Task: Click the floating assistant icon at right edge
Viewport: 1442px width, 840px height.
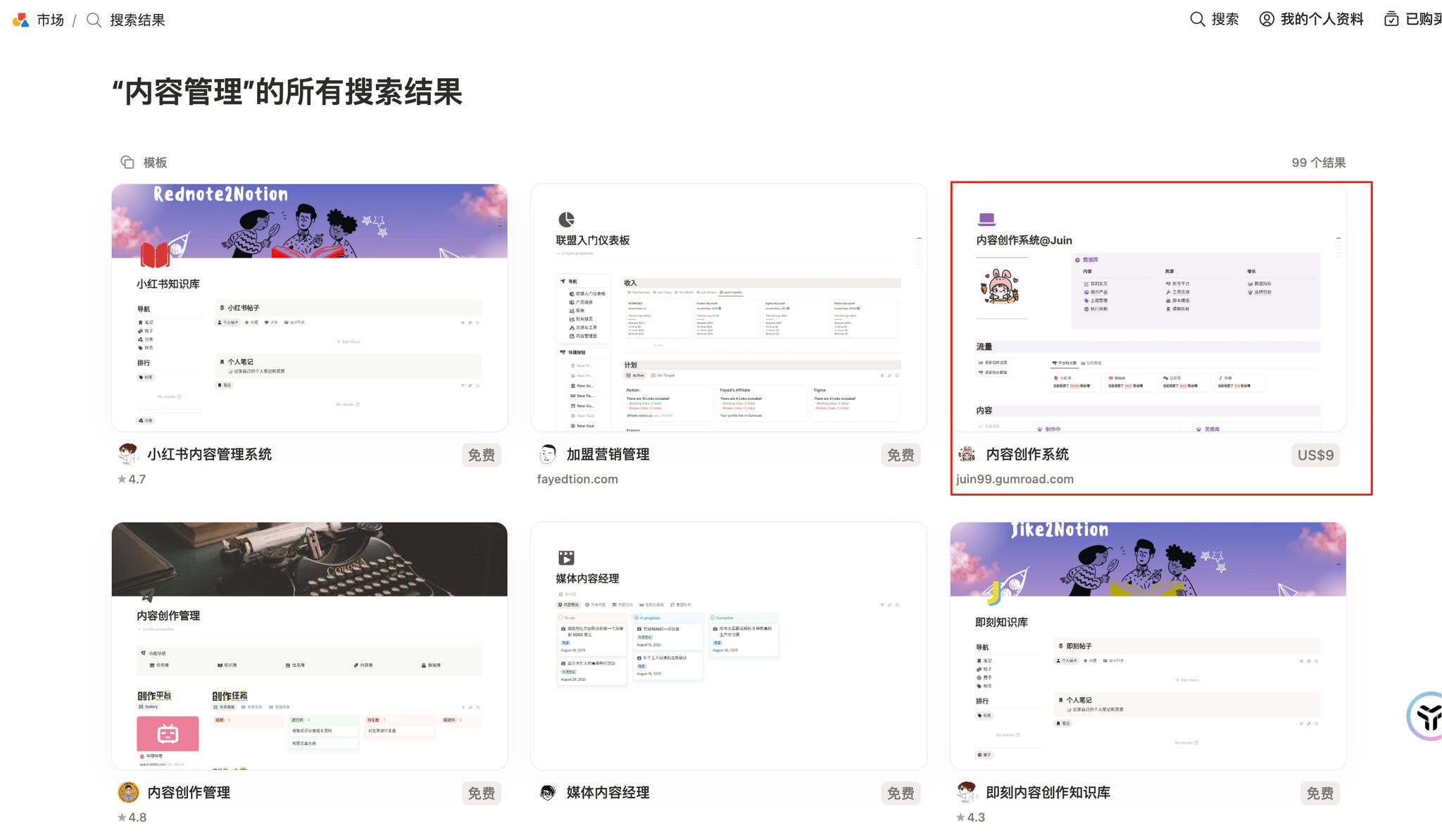Action: pos(1427,716)
